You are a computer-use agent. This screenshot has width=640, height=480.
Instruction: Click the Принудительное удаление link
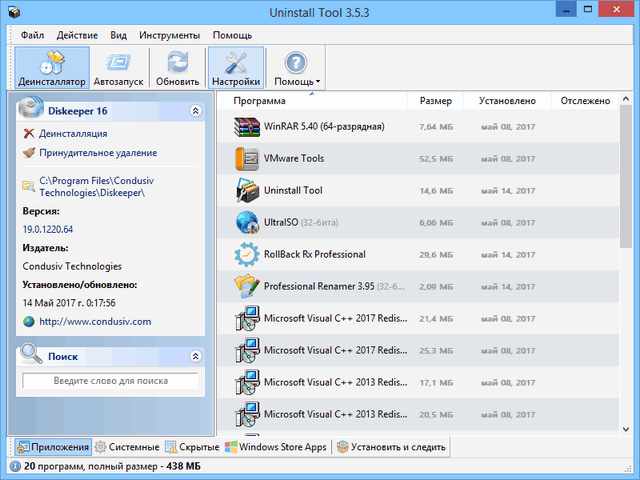(x=97, y=153)
